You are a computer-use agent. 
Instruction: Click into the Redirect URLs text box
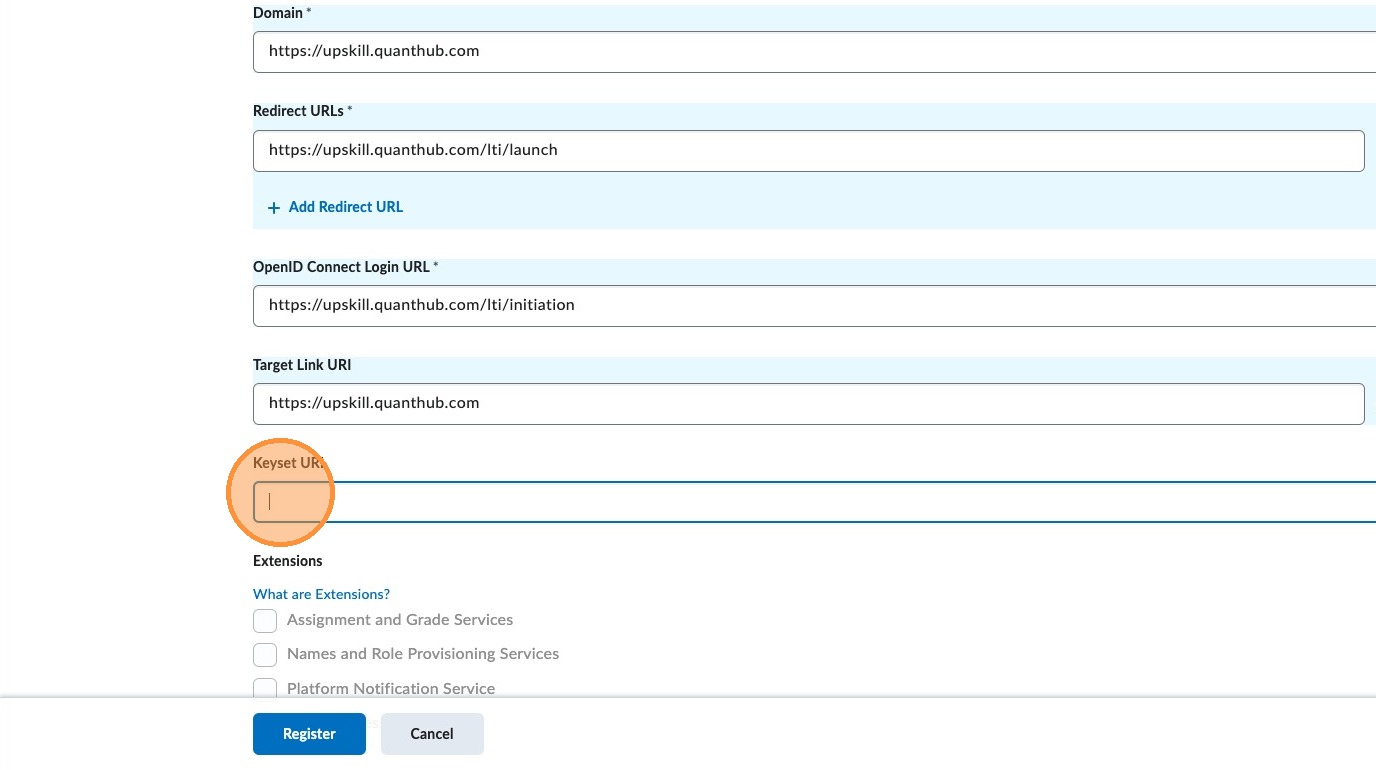[808, 151]
